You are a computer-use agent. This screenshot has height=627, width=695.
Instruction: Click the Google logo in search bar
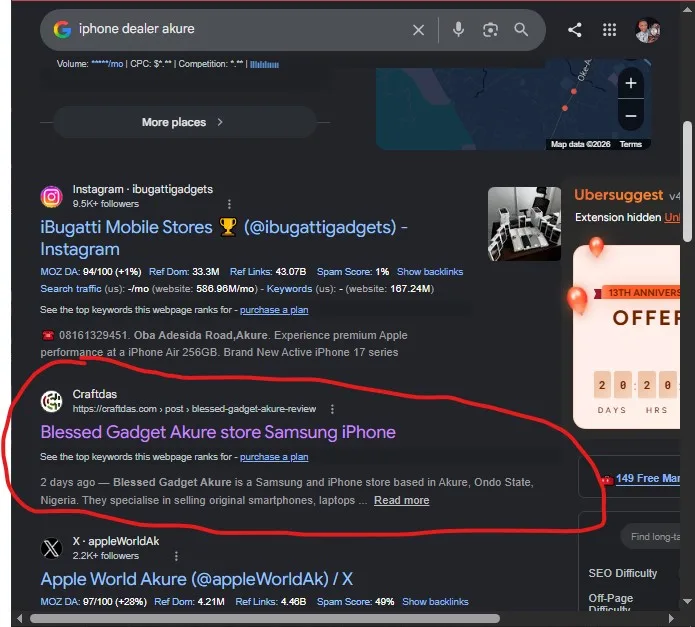point(62,30)
